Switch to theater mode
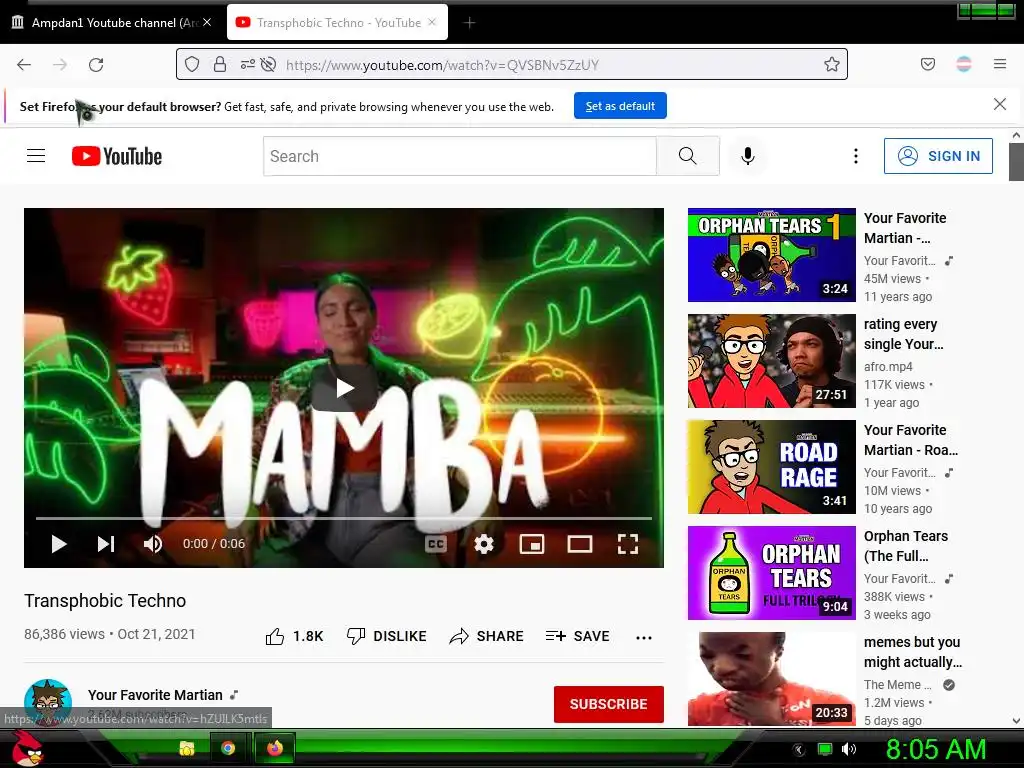Screen dimensions: 1024x768 point(580,544)
